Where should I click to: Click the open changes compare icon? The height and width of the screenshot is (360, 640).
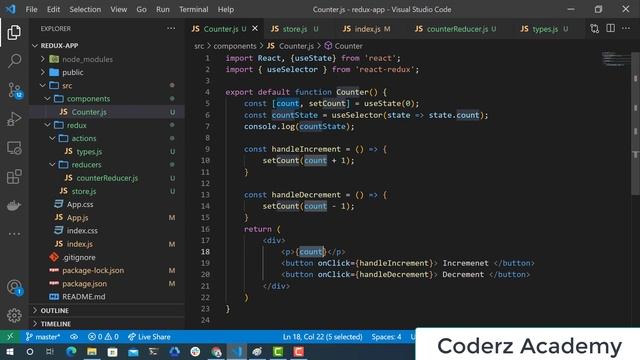[x=594, y=29]
